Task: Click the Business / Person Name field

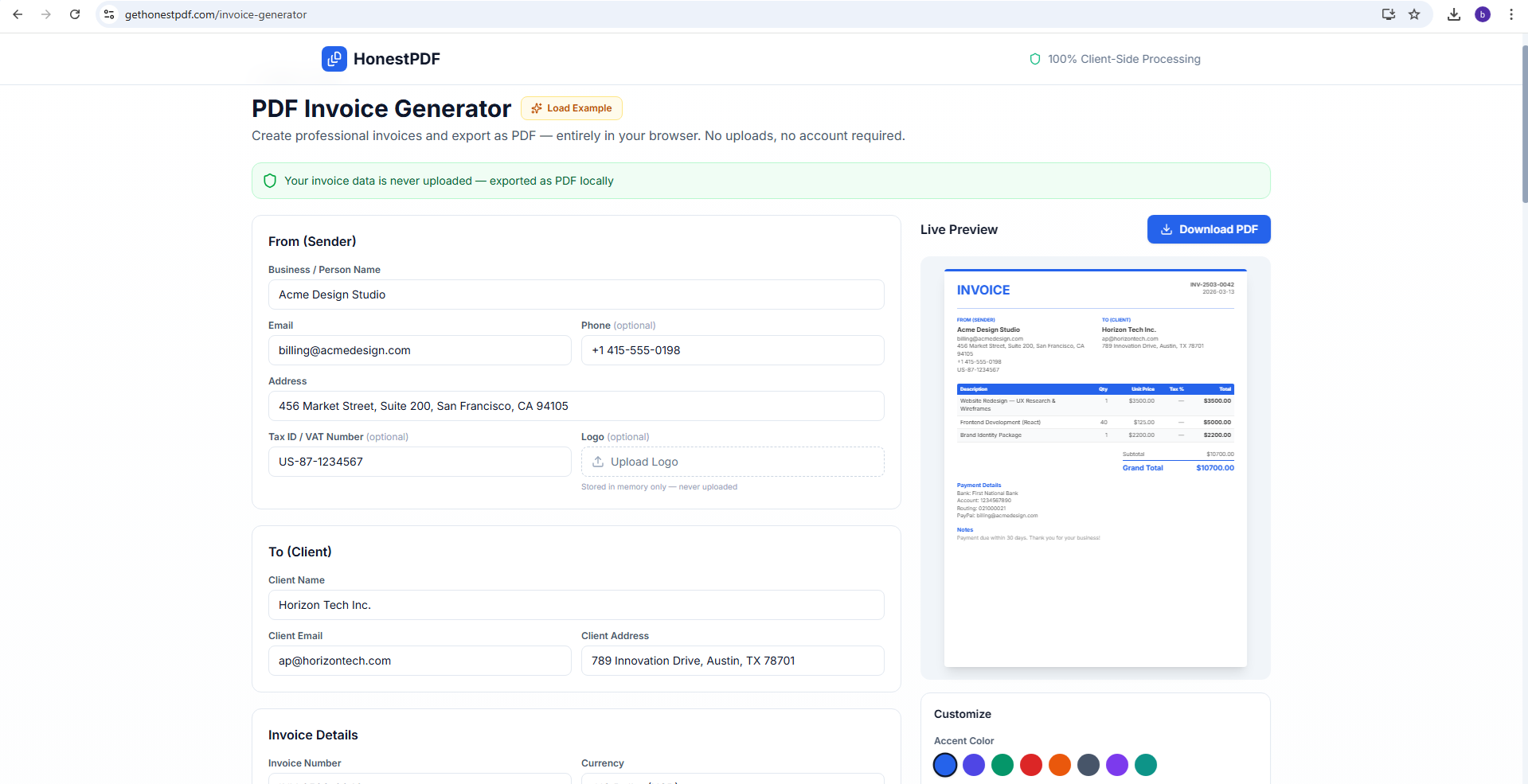Action: 576,294
